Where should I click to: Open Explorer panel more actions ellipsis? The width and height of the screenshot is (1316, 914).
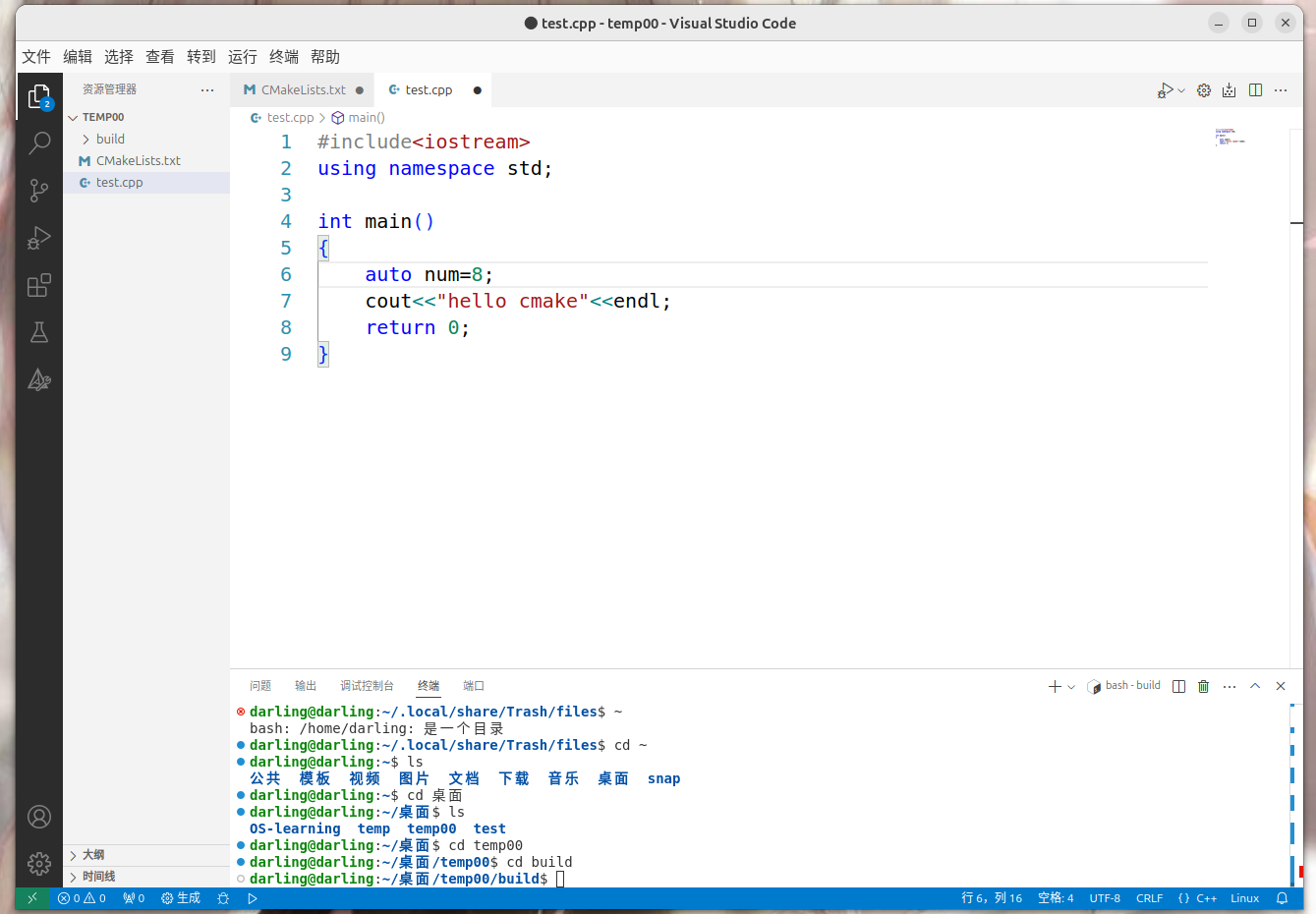(x=207, y=89)
